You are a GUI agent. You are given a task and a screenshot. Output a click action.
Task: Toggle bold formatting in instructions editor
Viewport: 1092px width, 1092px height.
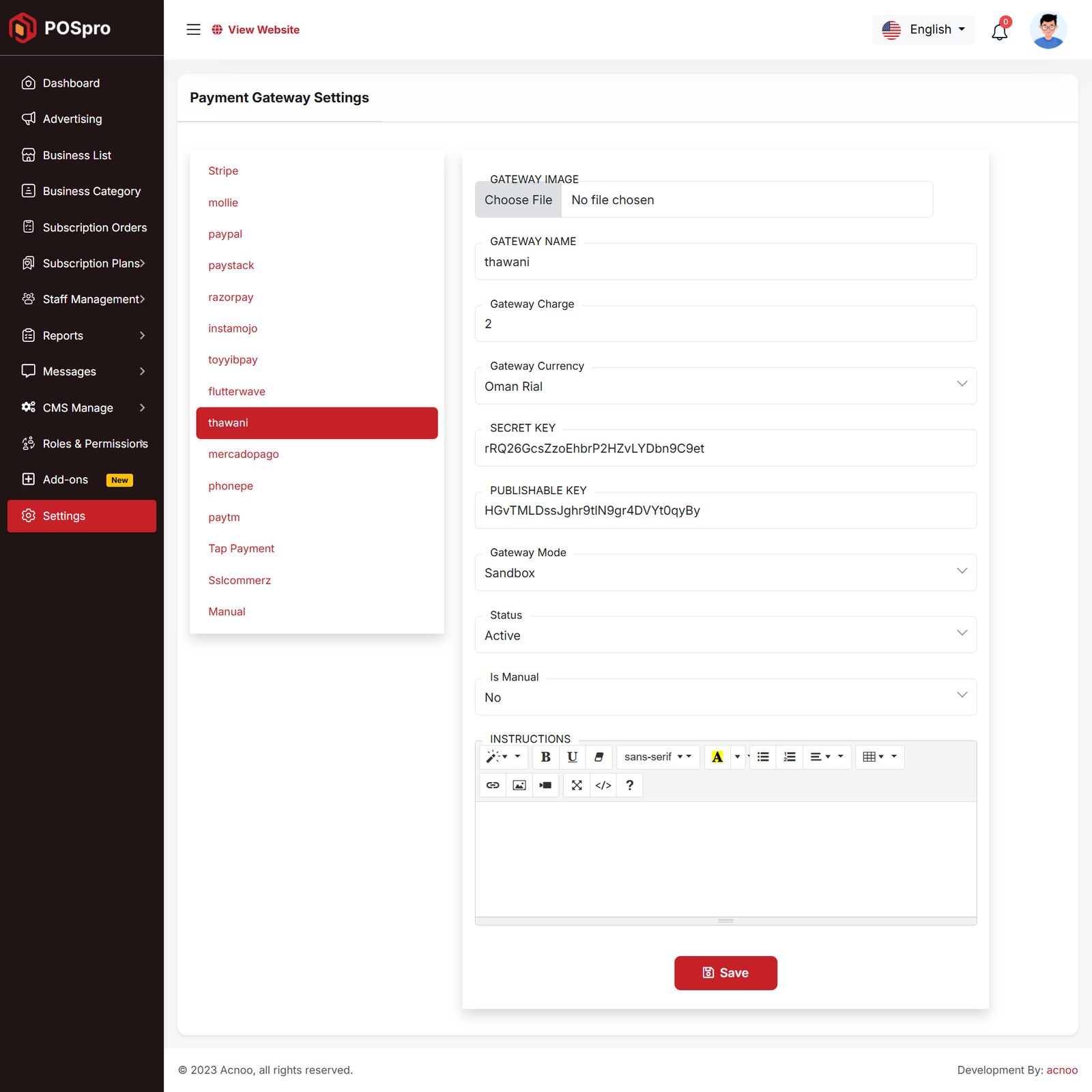[545, 757]
